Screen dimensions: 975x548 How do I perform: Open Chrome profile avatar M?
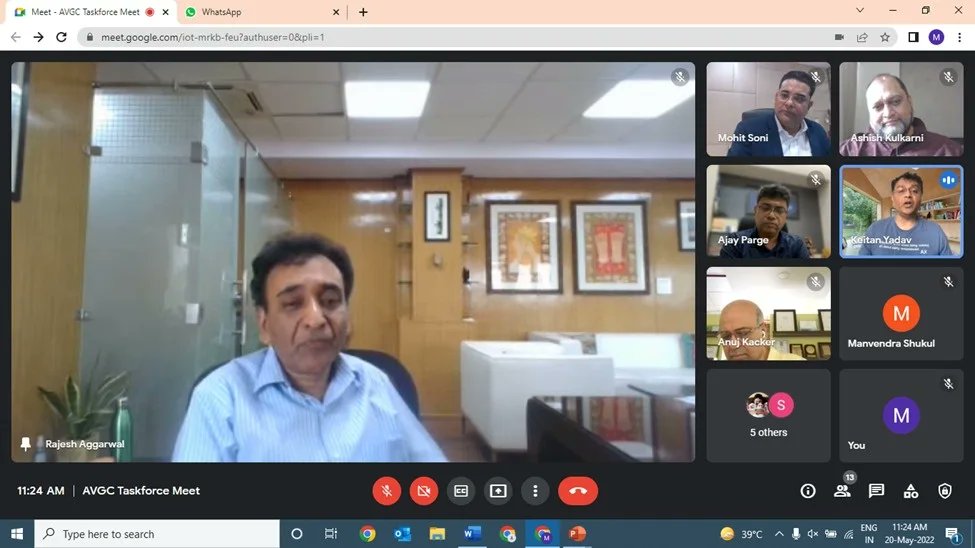pos(936,37)
